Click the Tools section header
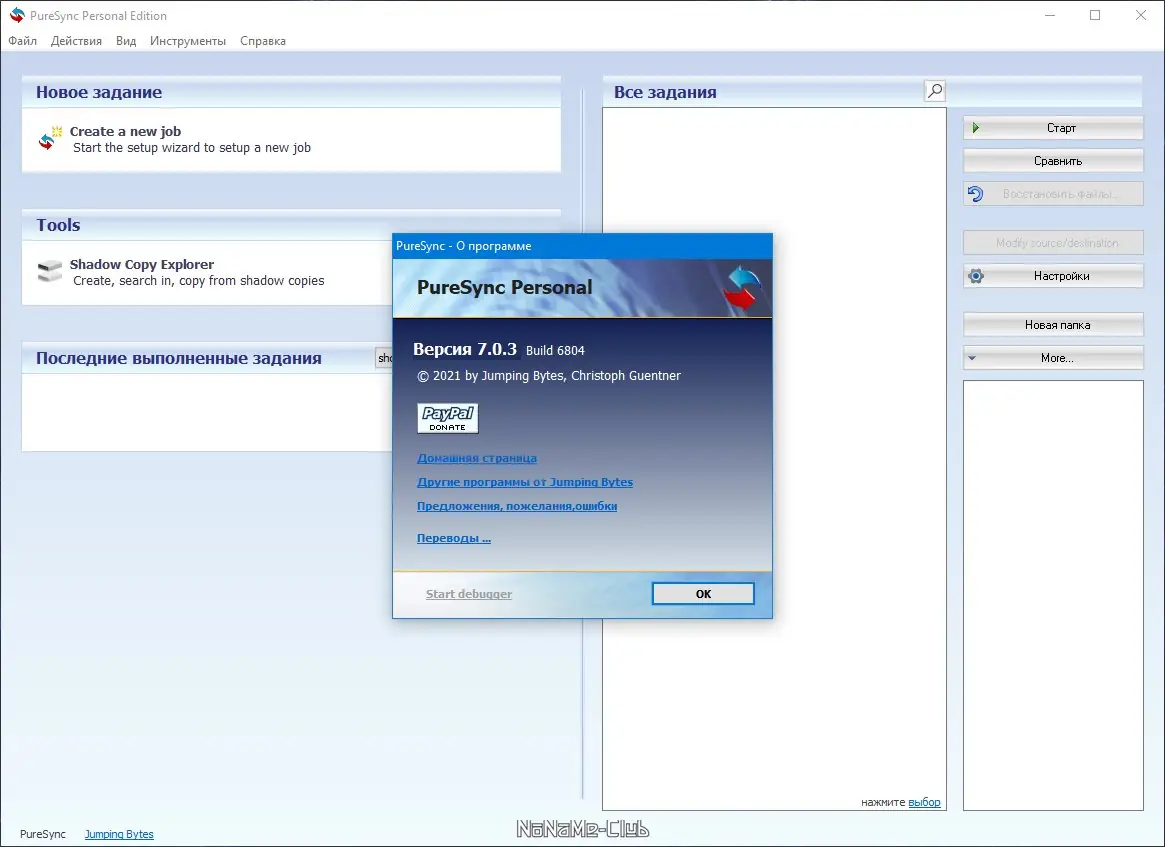 coord(58,225)
